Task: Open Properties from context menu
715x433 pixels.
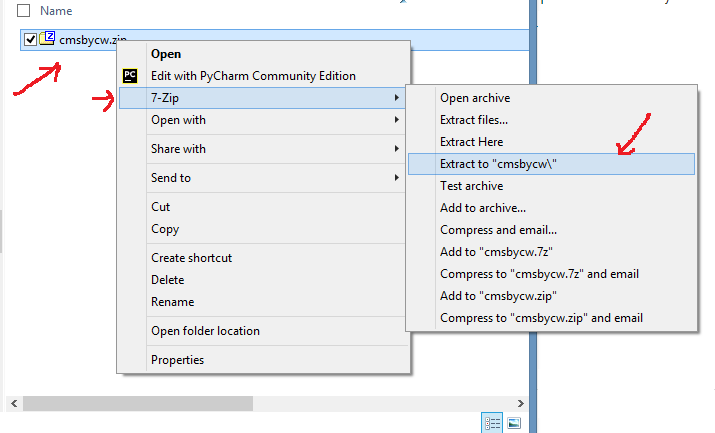Action: 177,360
